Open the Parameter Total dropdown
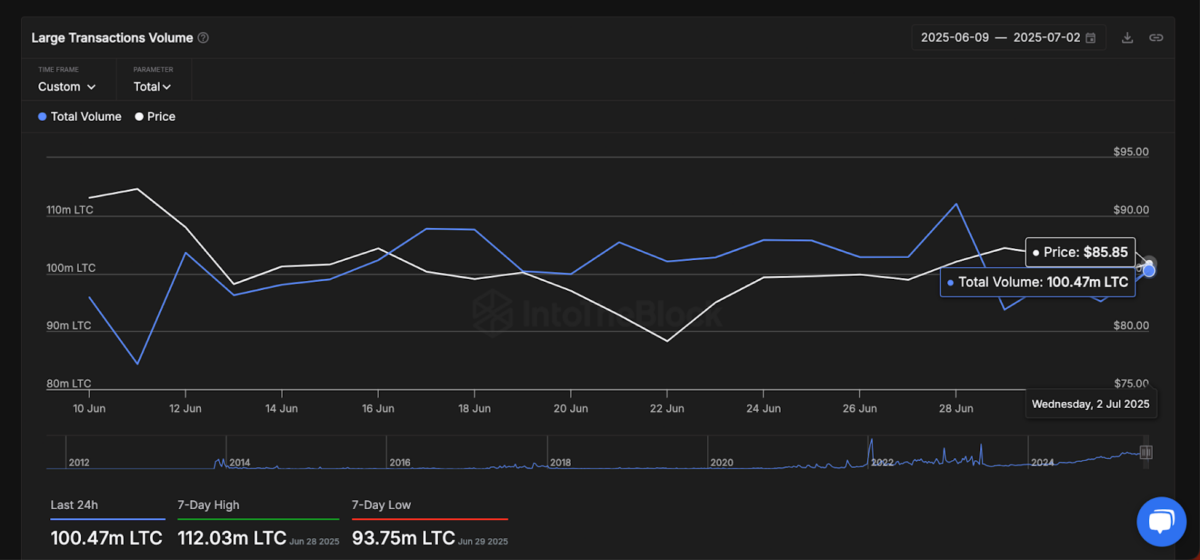Image resolution: width=1200 pixels, height=560 pixels. [x=152, y=87]
